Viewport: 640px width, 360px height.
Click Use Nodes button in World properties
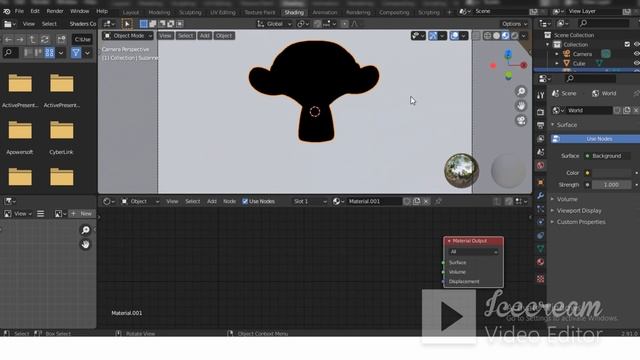pyautogui.click(x=596, y=139)
